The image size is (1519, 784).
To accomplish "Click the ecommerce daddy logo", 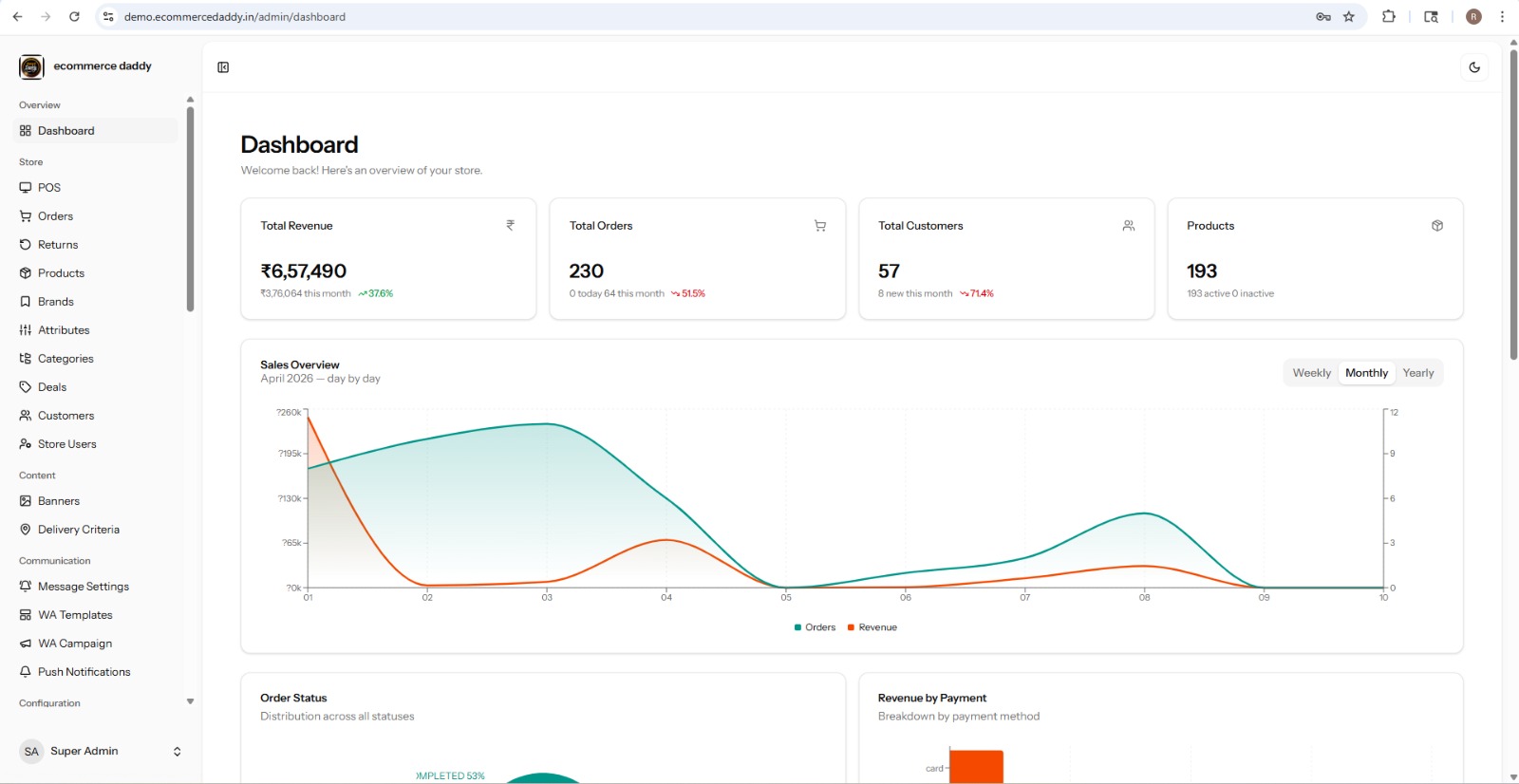I will (x=31, y=66).
